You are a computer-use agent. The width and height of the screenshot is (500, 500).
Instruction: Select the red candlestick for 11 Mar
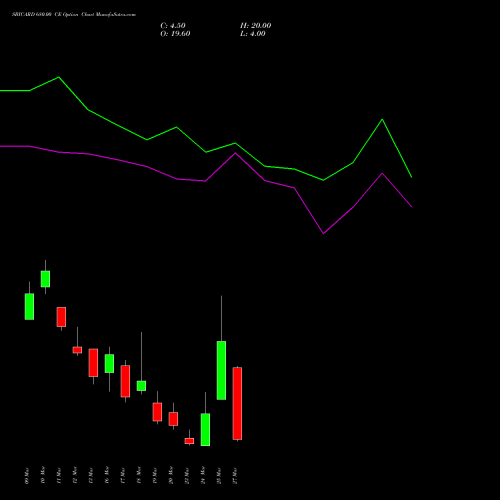(x=61, y=317)
